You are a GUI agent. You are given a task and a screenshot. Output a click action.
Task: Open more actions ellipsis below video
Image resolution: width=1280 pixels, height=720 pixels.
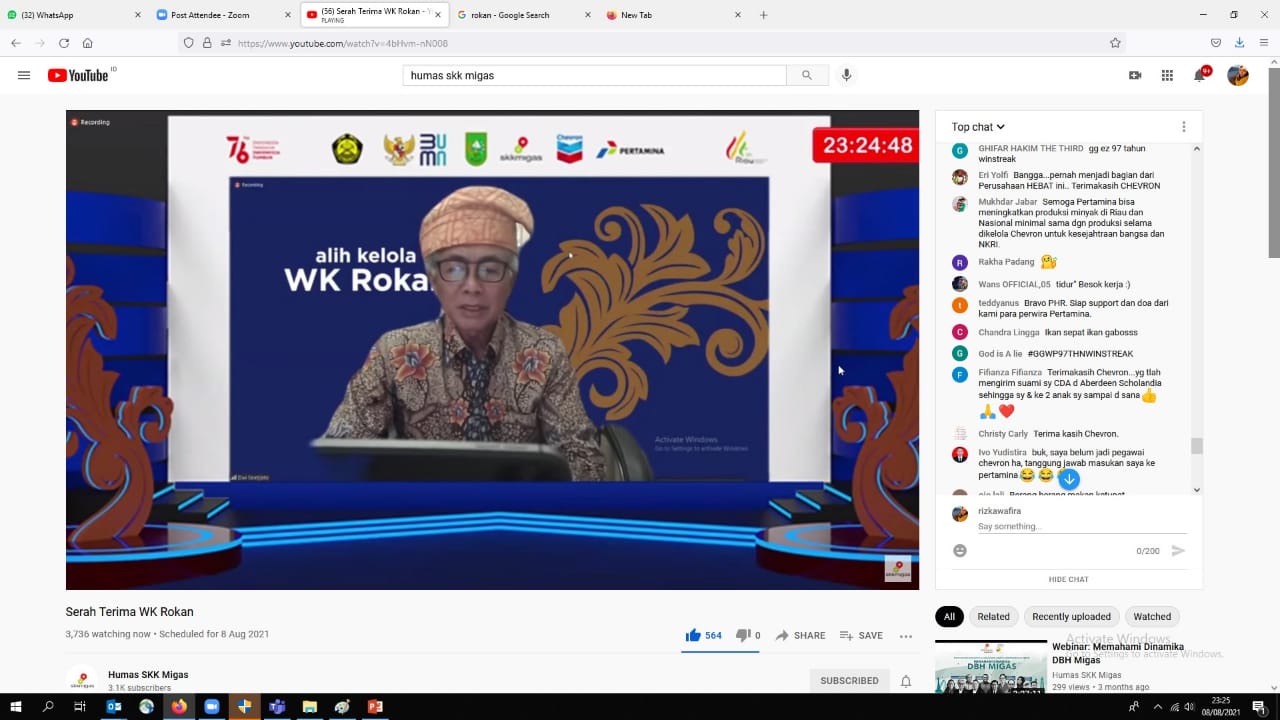(x=906, y=636)
